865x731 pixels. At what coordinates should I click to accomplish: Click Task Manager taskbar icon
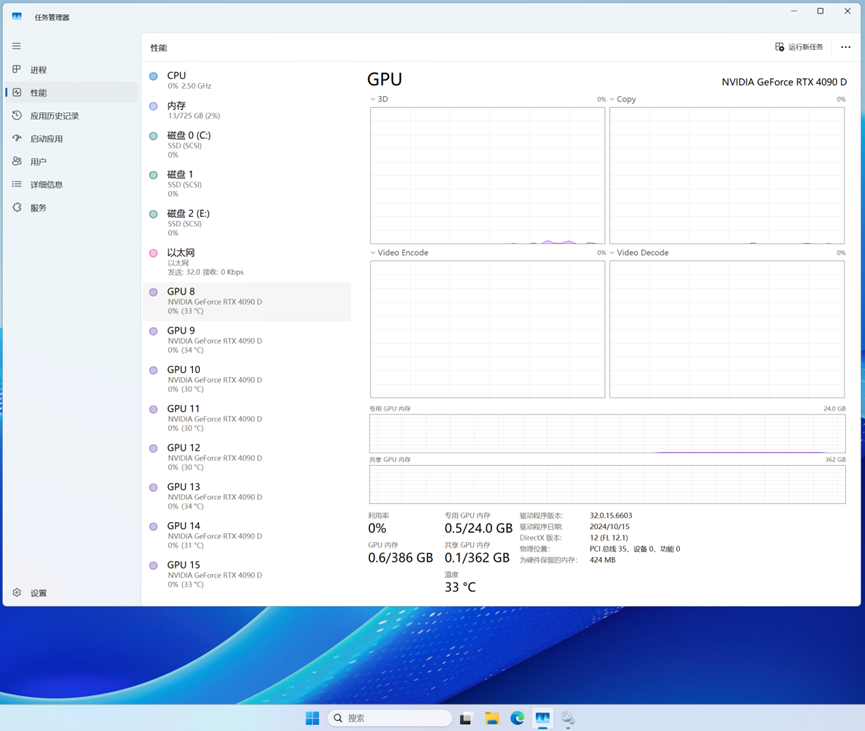pyautogui.click(x=542, y=718)
